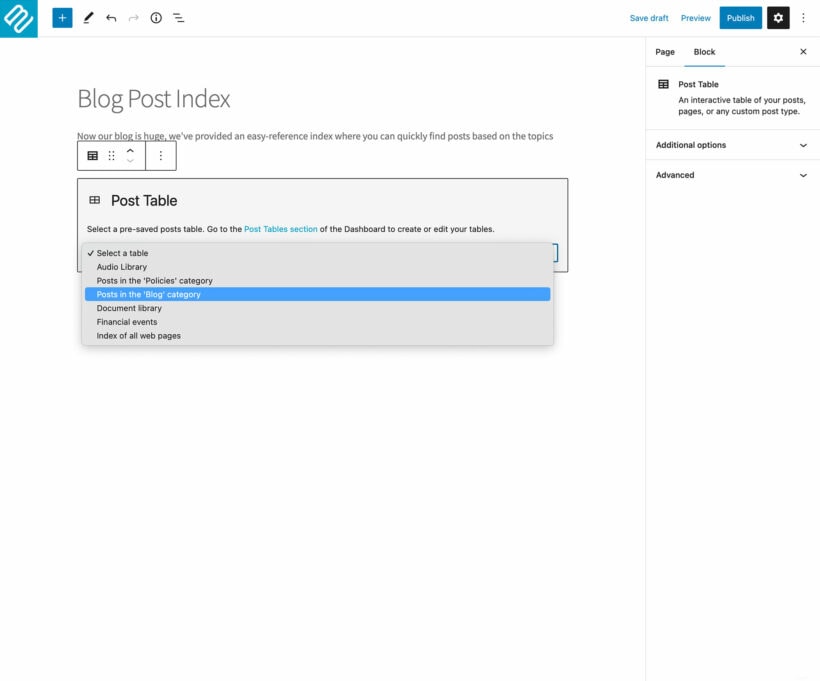Click the up arrow to move block up

(x=130, y=150)
